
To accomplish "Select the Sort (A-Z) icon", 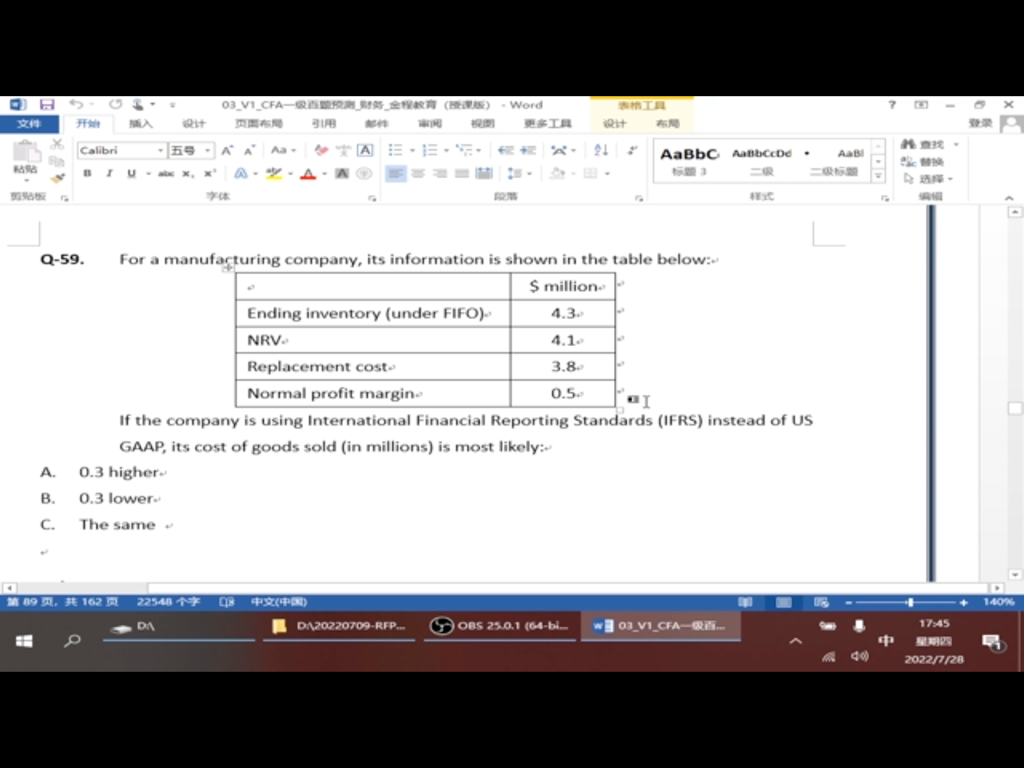I will pos(601,150).
